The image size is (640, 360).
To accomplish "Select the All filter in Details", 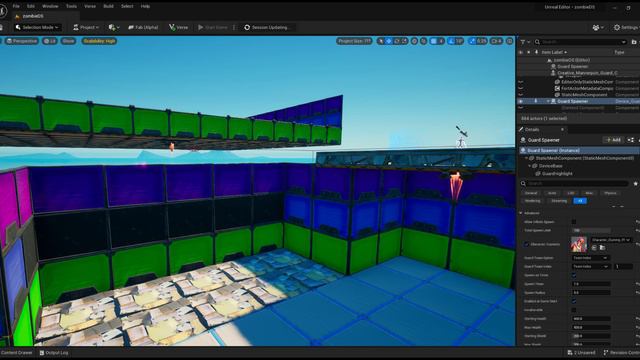I will click(x=580, y=201).
